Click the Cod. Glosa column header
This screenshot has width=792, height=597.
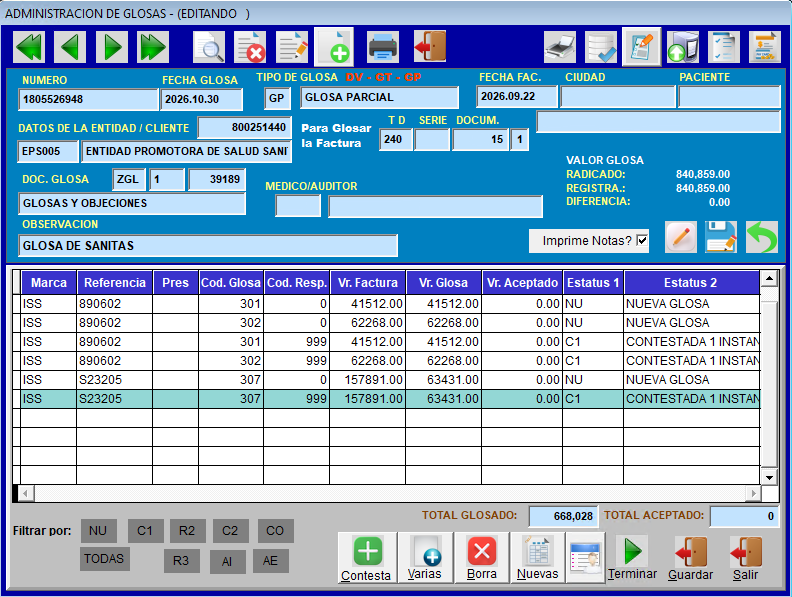click(x=231, y=283)
